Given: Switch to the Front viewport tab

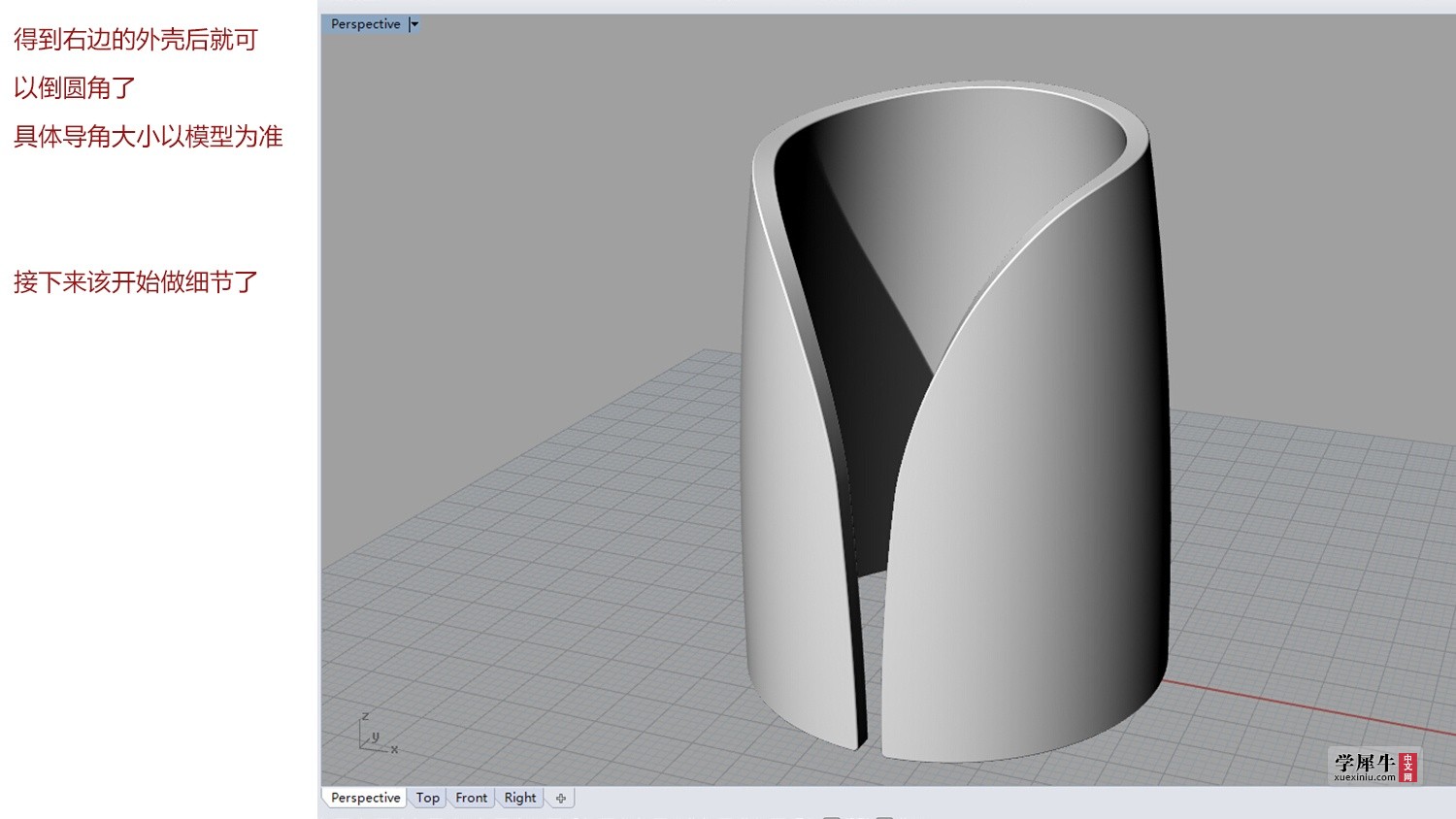Looking at the screenshot, I should (x=472, y=798).
